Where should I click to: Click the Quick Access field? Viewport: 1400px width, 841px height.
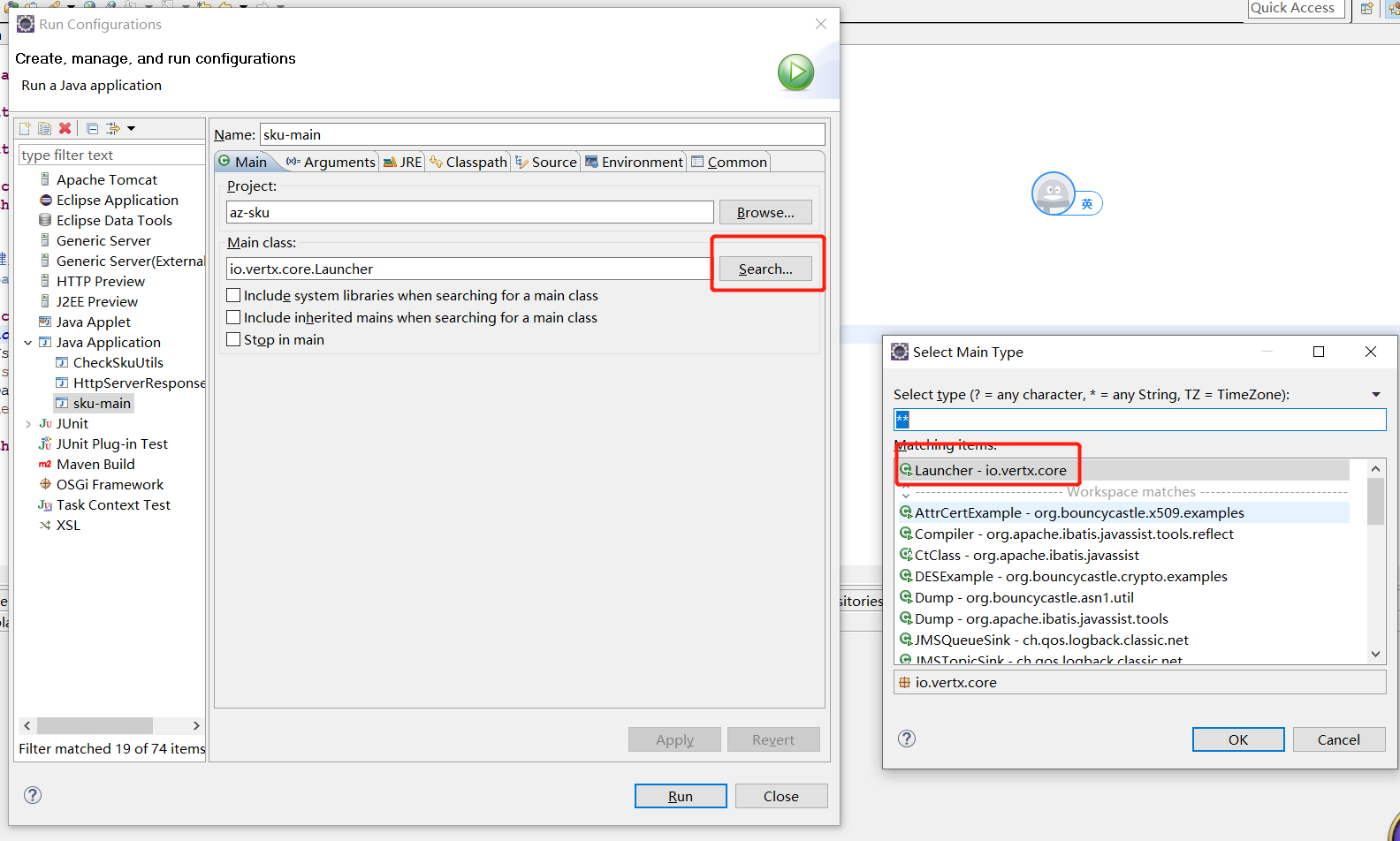click(1297, 8)
